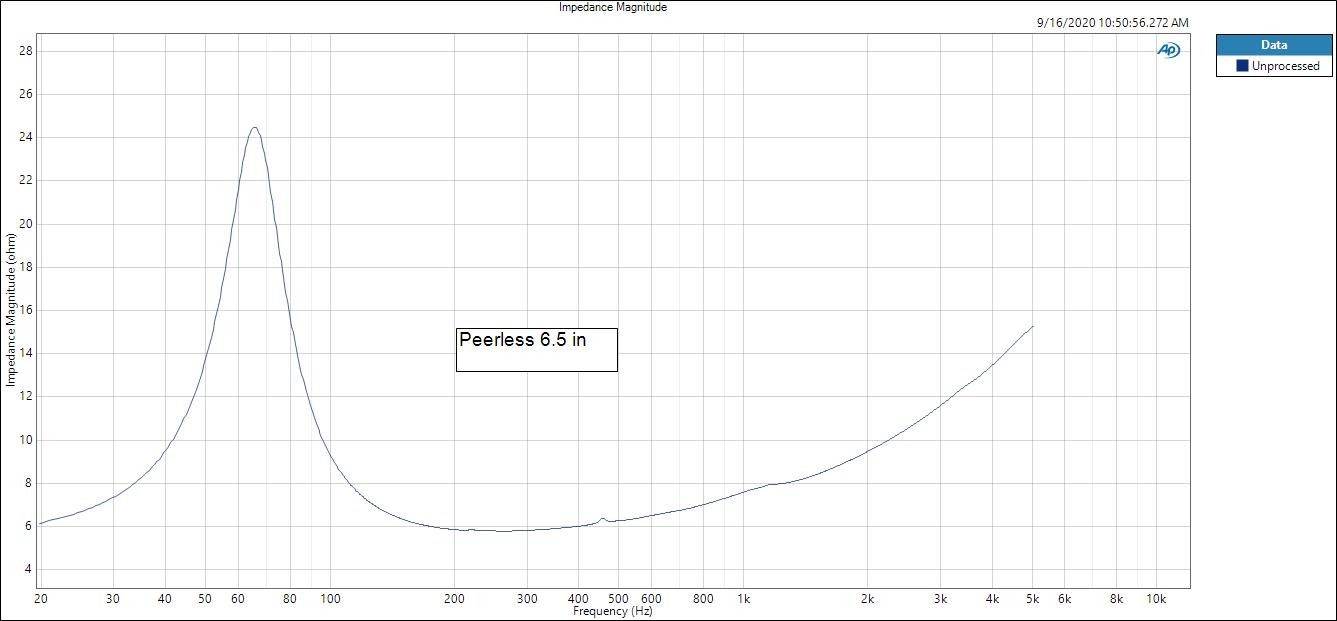
Task: Click the impedance curve peak near 65 Hz
Action: point(255,128)
